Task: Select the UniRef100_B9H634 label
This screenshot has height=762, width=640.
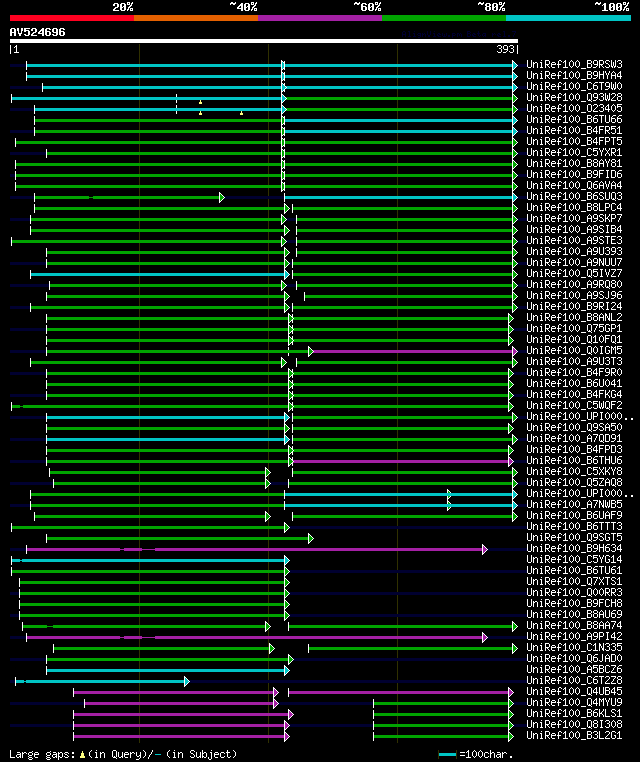Action: click(574, 548)
